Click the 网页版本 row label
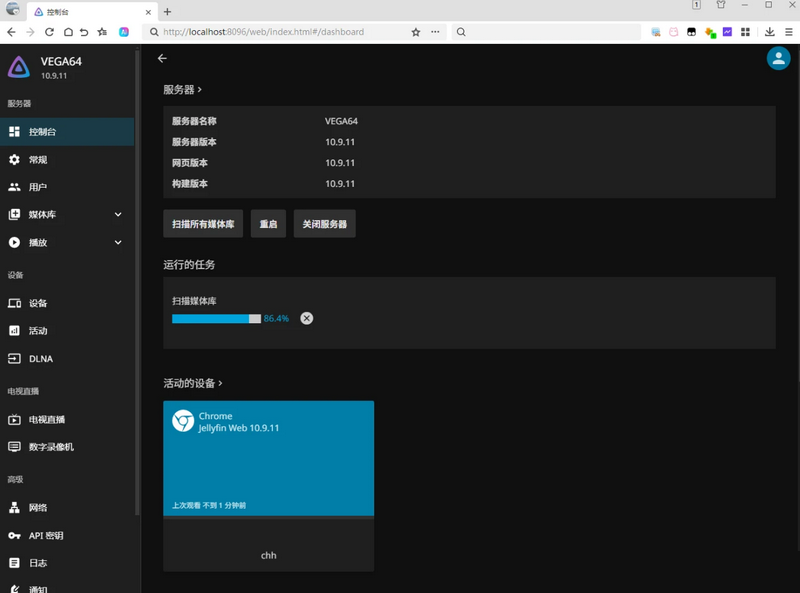Screen dimensions: 800x593 (190, 163)
